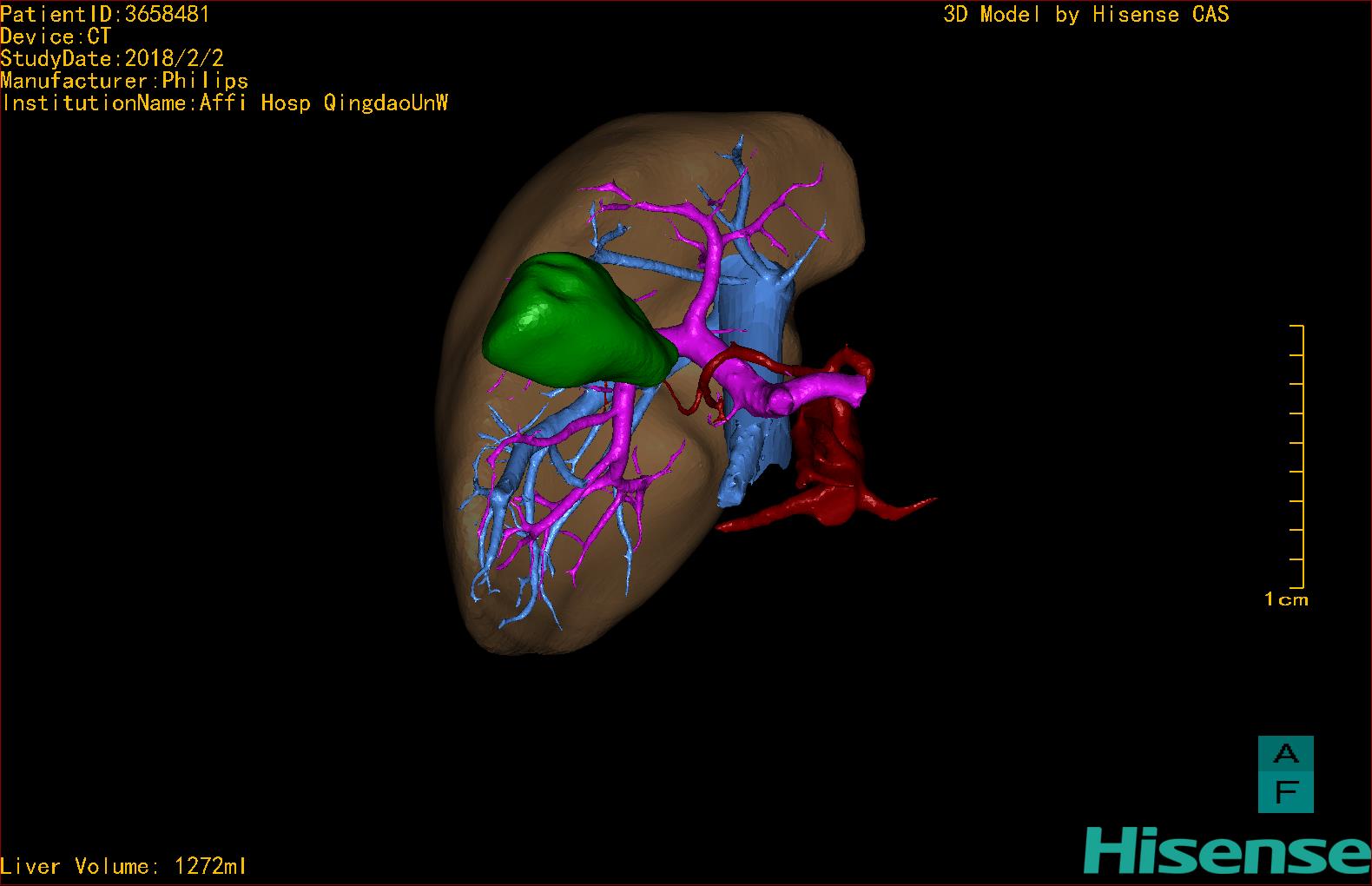Screen dimensions: 1372x886
Task: Click the Liver Volume: 1272ml readout
Action: tap(123, 866)
